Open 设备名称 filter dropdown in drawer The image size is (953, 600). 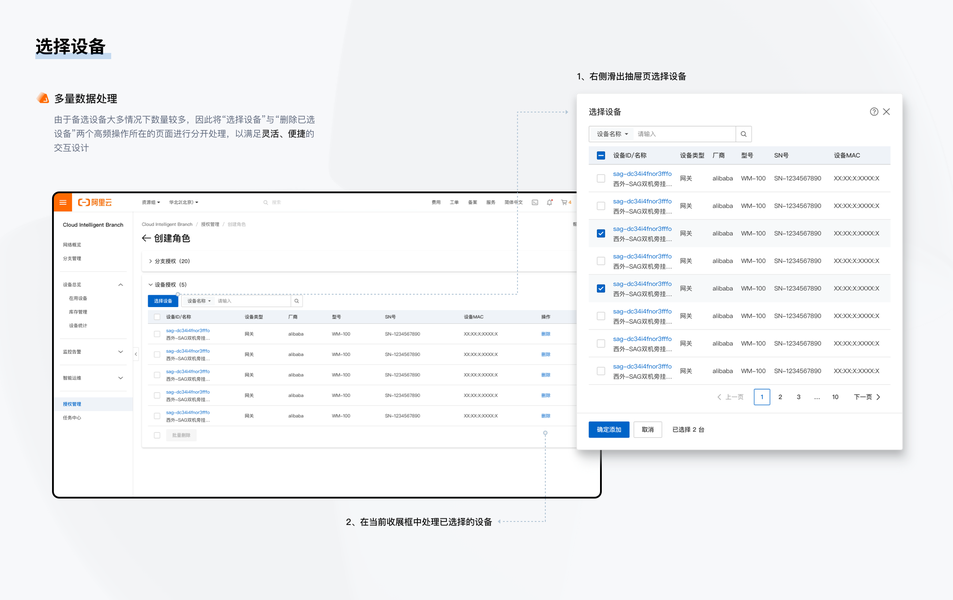coord(612,134)
